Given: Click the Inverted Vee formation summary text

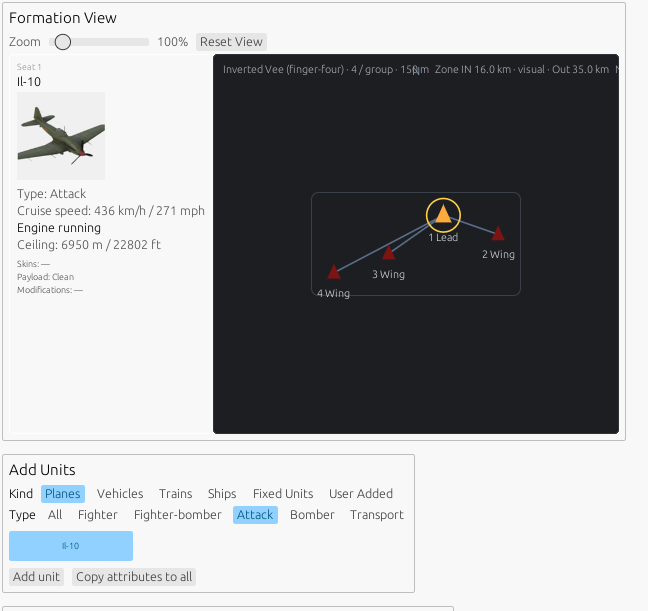Looking at the screenshot, I should 326,69.
